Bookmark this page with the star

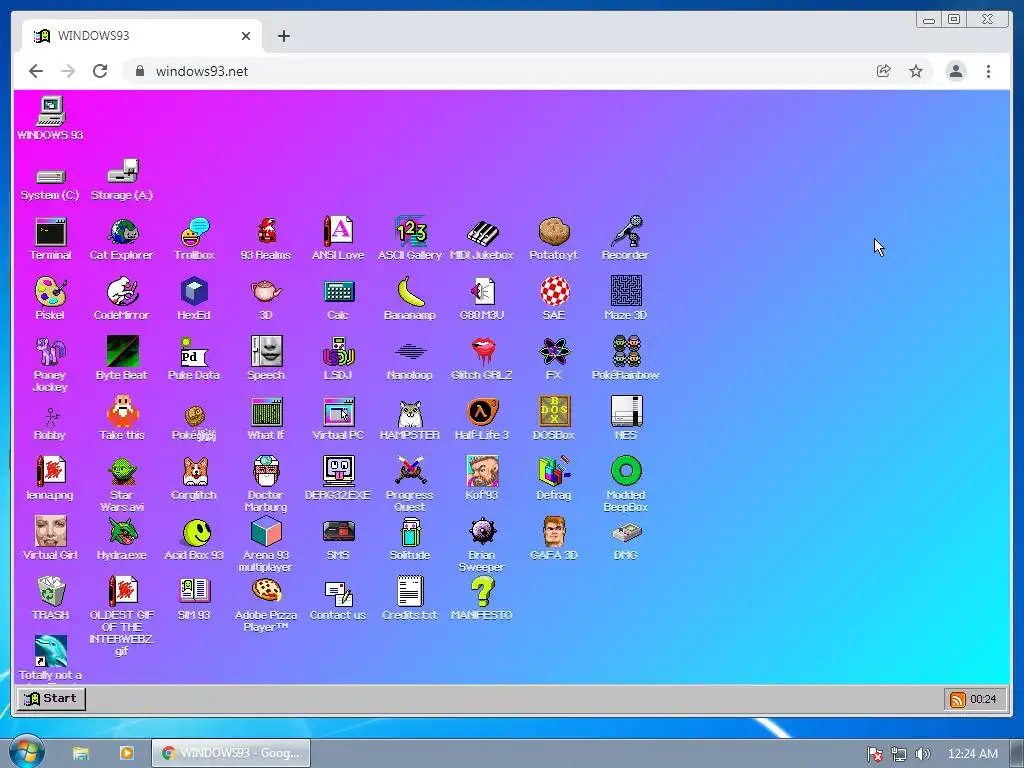pos(916,71)
